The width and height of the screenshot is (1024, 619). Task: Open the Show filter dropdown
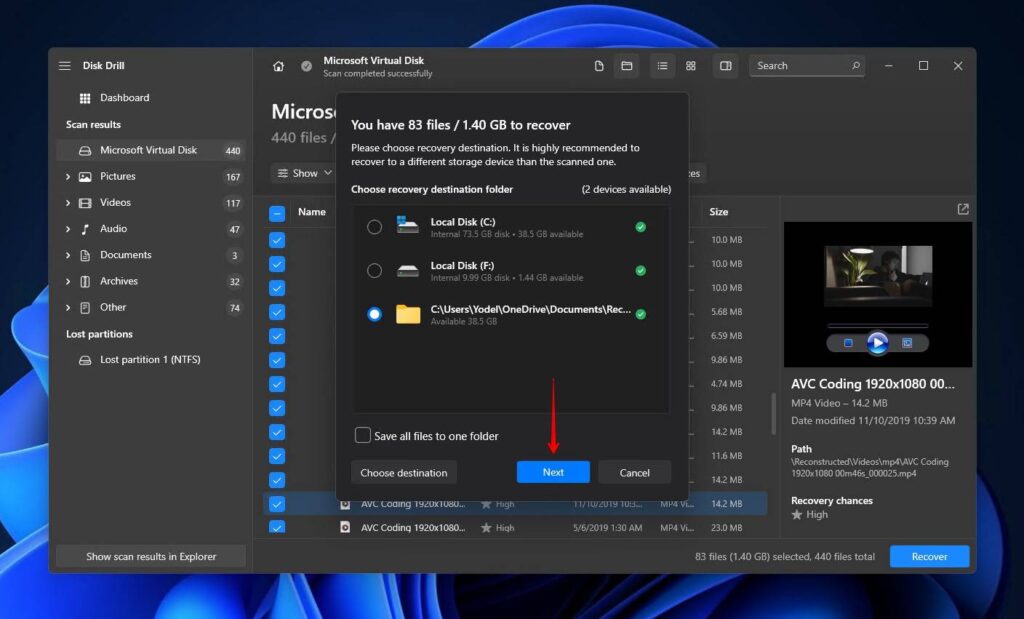[304, 173]
